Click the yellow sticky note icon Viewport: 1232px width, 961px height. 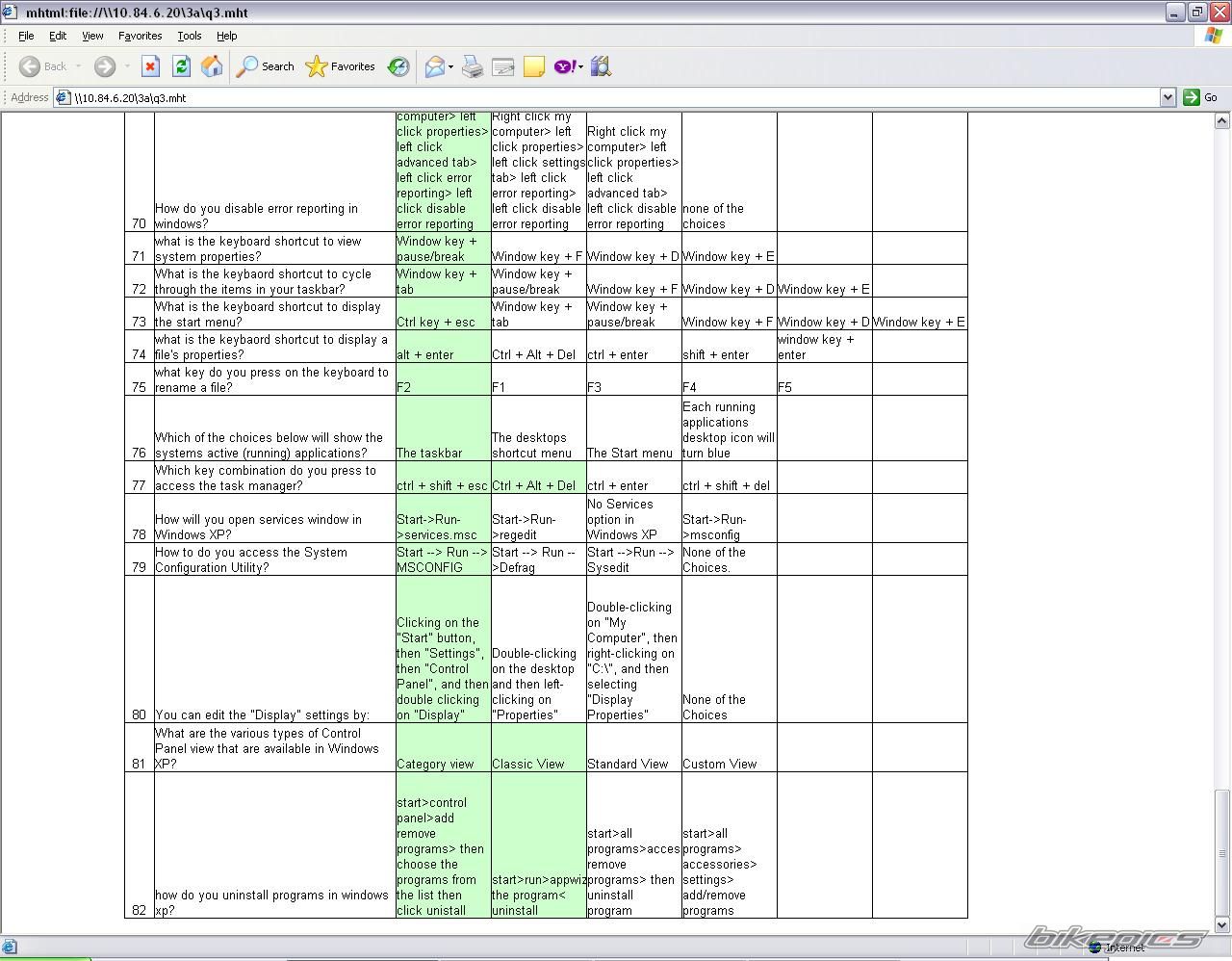[534, 66]
